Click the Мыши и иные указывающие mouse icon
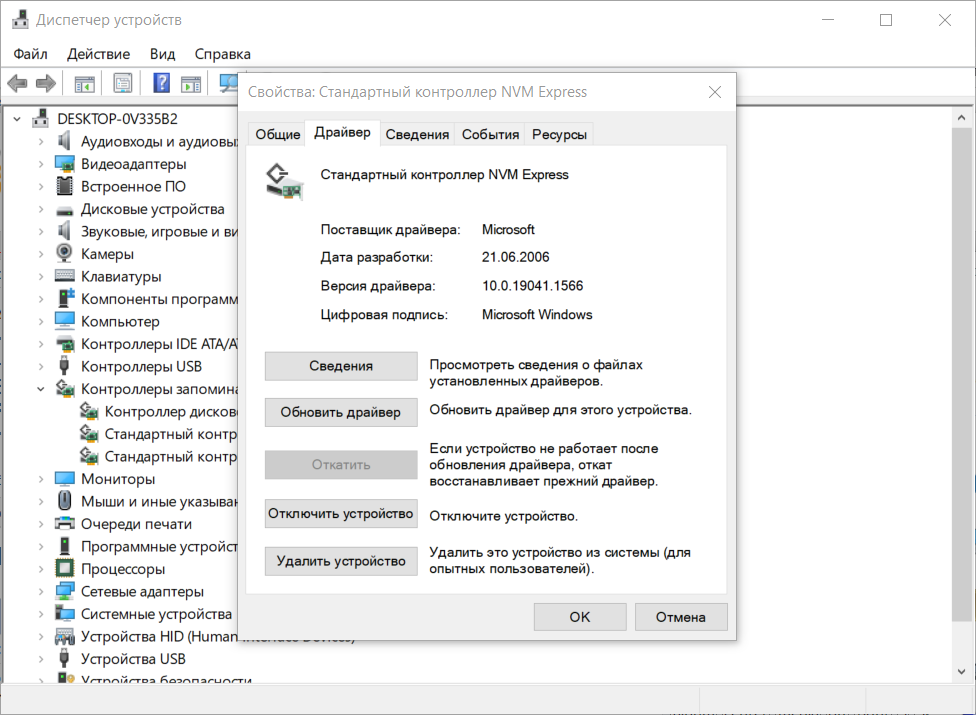 pyautogui.click(x=65, y=500)
